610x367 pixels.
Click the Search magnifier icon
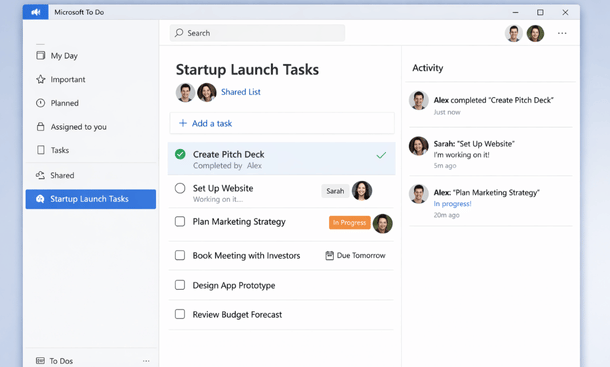click(x=179, y=33)
